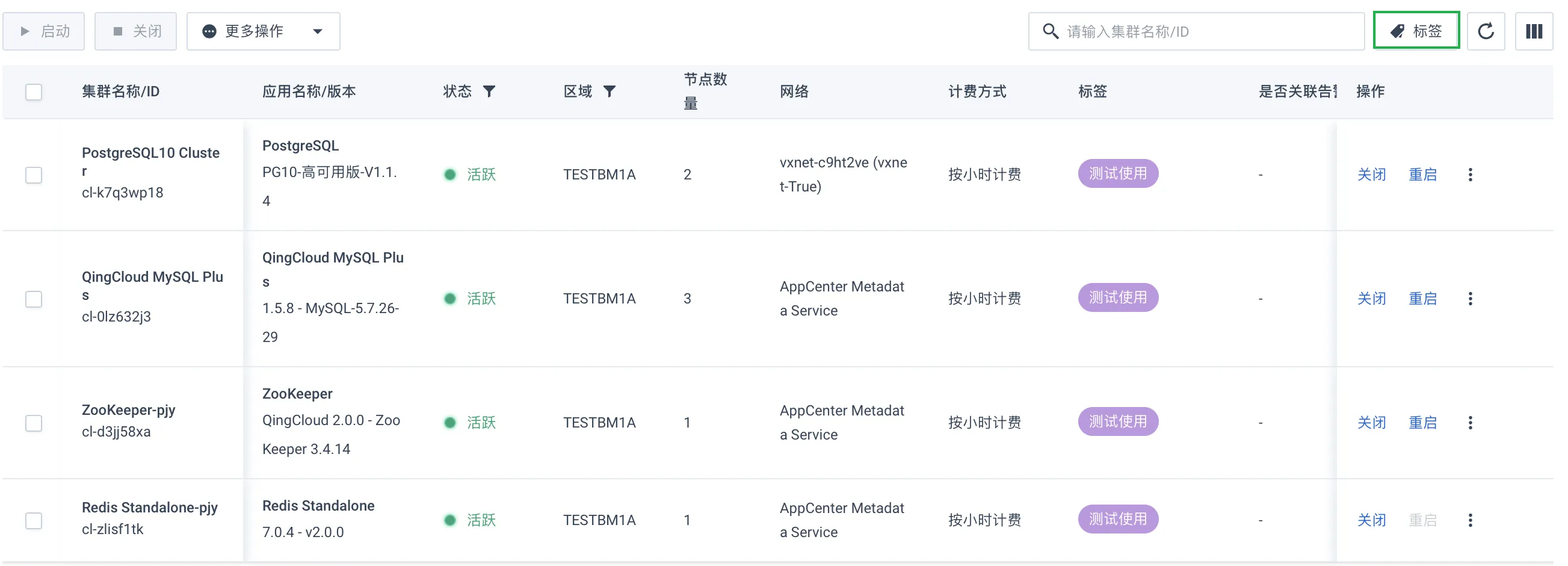The height and width of the screenshot is (566, 1568).
Task: Click 重启 in the ZooKeeper-pjy row
Action: click(x=1422, y=423)
